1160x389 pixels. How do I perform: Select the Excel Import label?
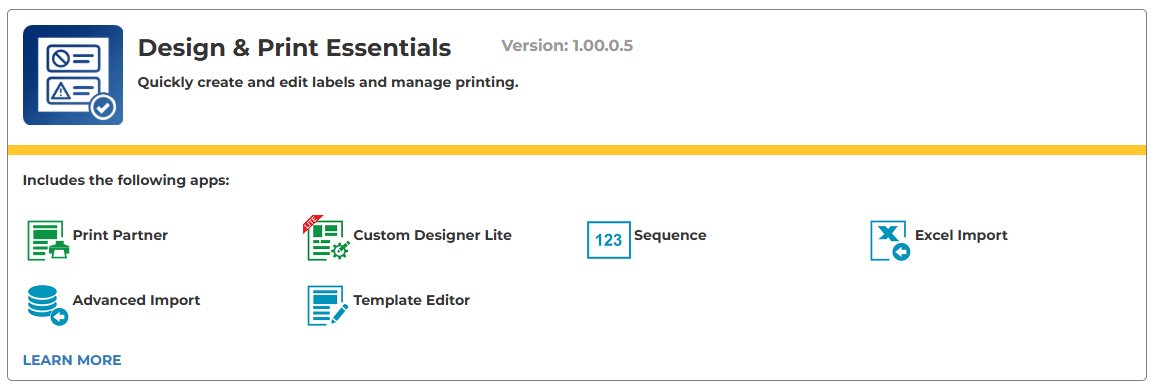(961, 235)
